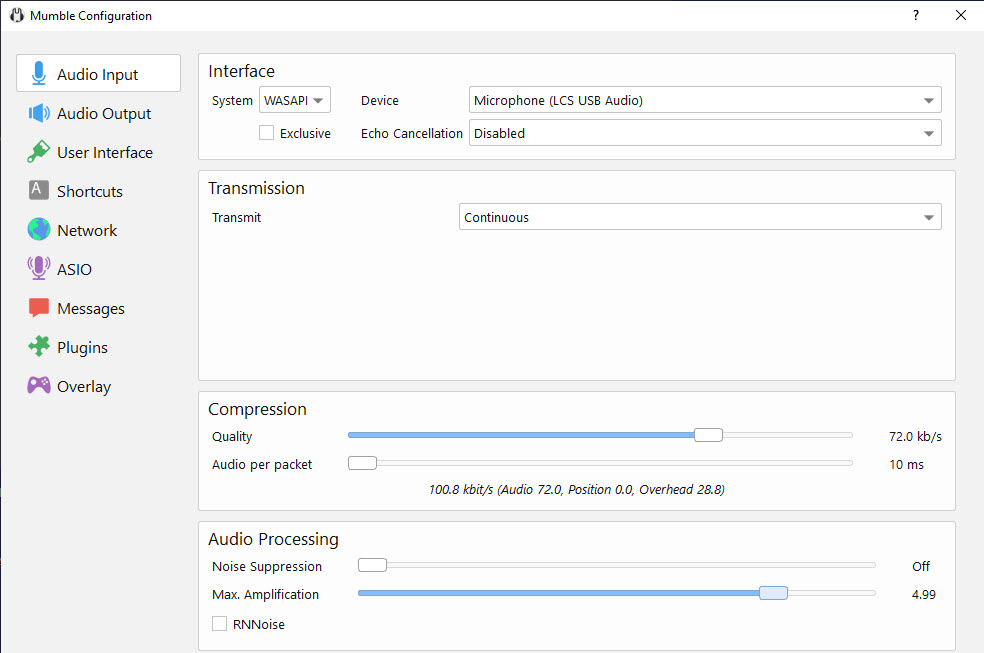
Task: Click the Device label
Action: 380,100
